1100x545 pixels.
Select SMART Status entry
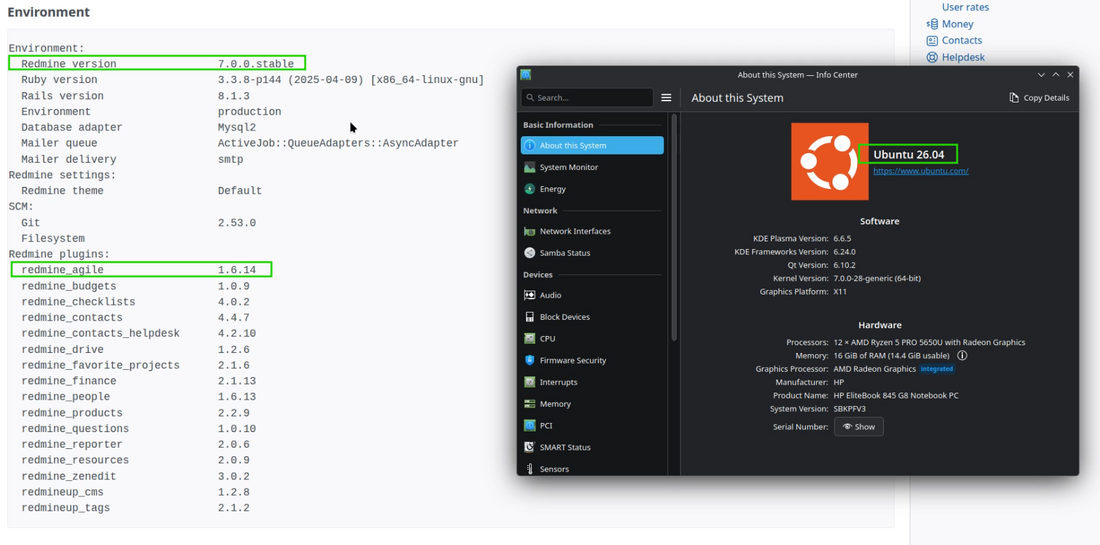592,448
